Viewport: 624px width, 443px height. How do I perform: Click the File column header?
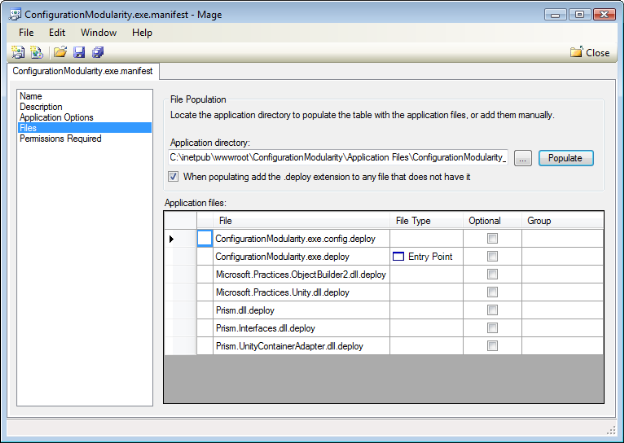(x=301, y=221)
